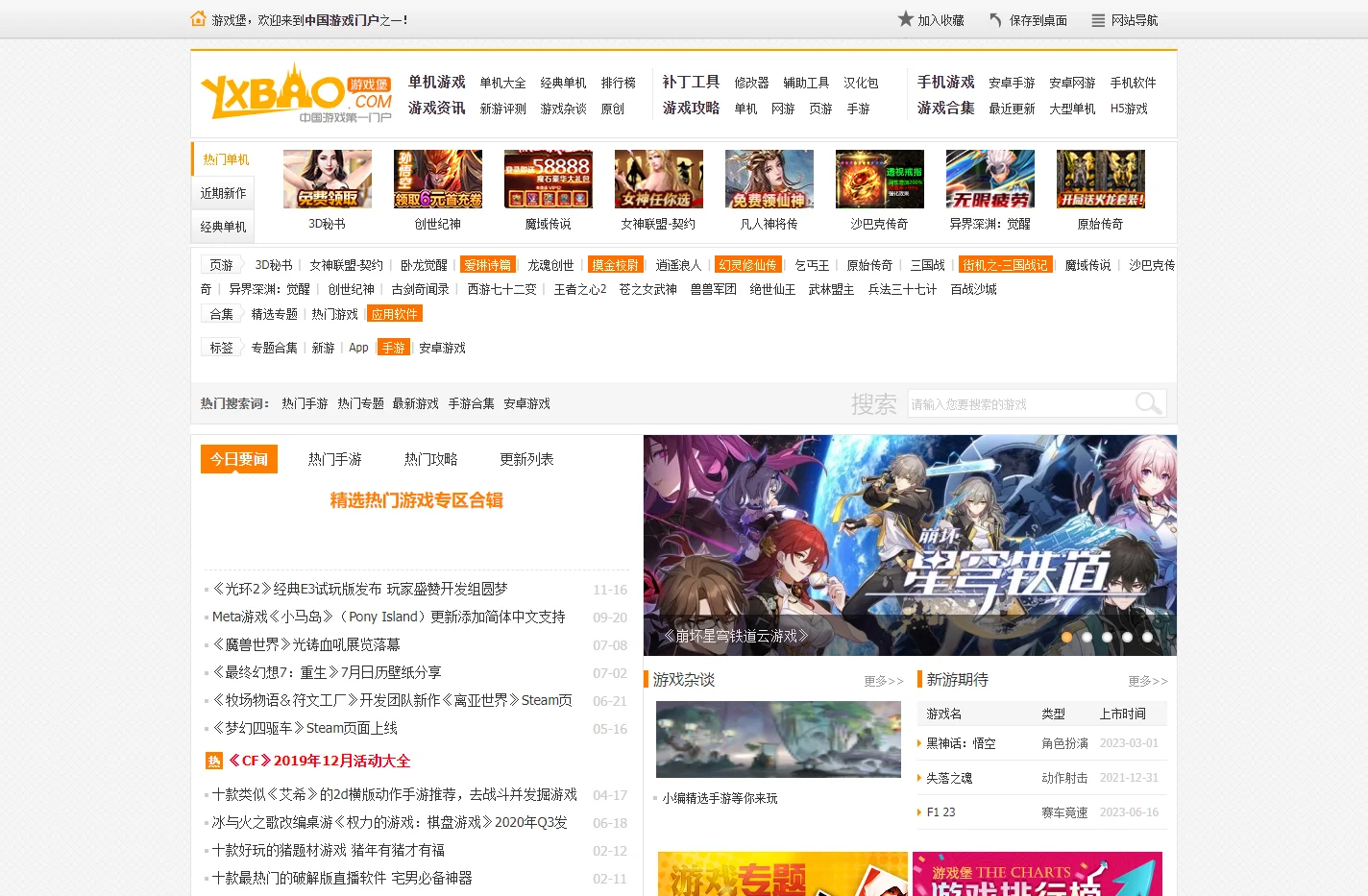
Task: Open the 女神联盟-契约 game thumbnail
Action: coord(659,179)
